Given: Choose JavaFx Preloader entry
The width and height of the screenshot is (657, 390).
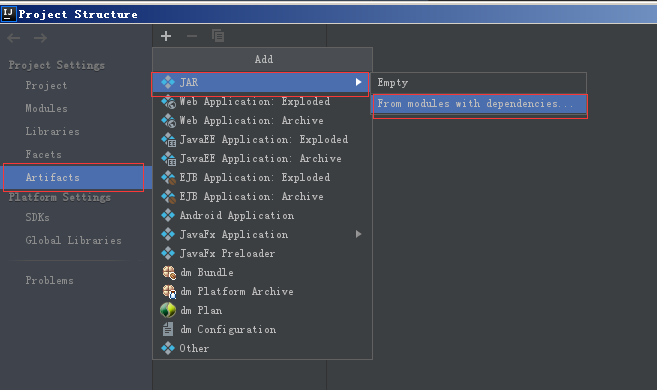Looking at the screenshot, I should click(262, 253).
